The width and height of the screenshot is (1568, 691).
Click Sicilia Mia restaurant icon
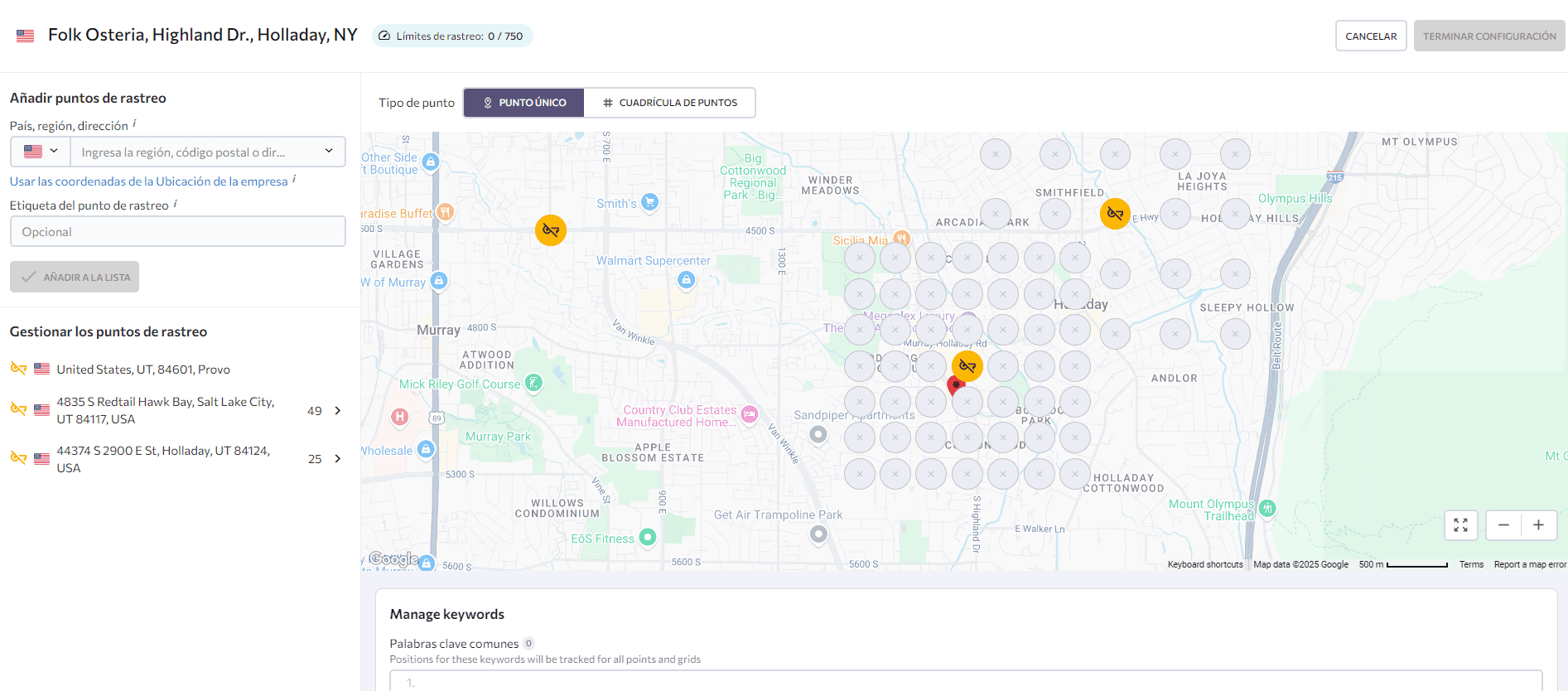902,239
